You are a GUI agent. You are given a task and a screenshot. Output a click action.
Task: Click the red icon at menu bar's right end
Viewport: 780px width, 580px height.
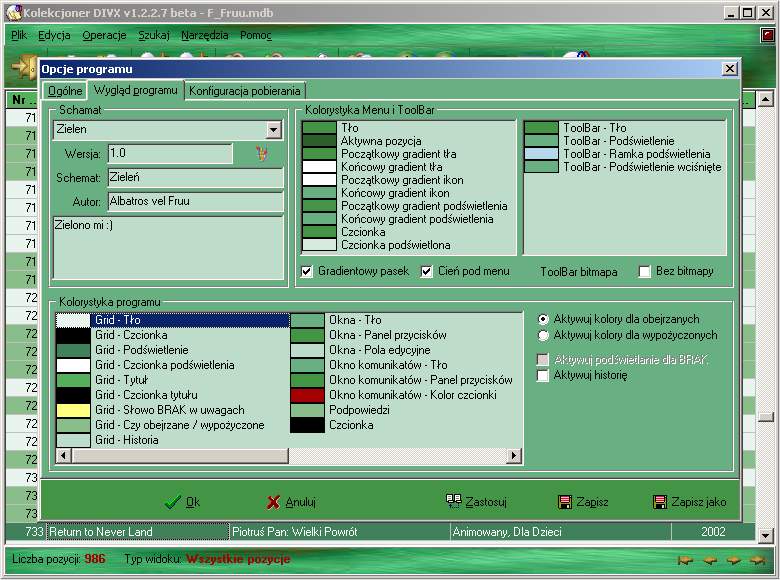coord(767,35)
